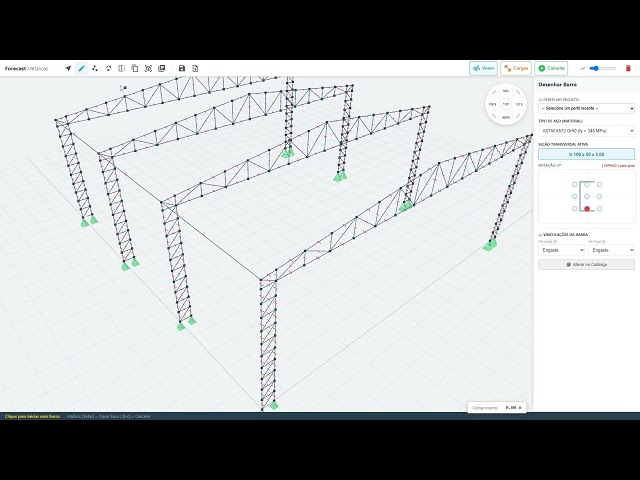Click the arc support tool icon
Viewport: 640px width, 480px height.
click(108, 68)
